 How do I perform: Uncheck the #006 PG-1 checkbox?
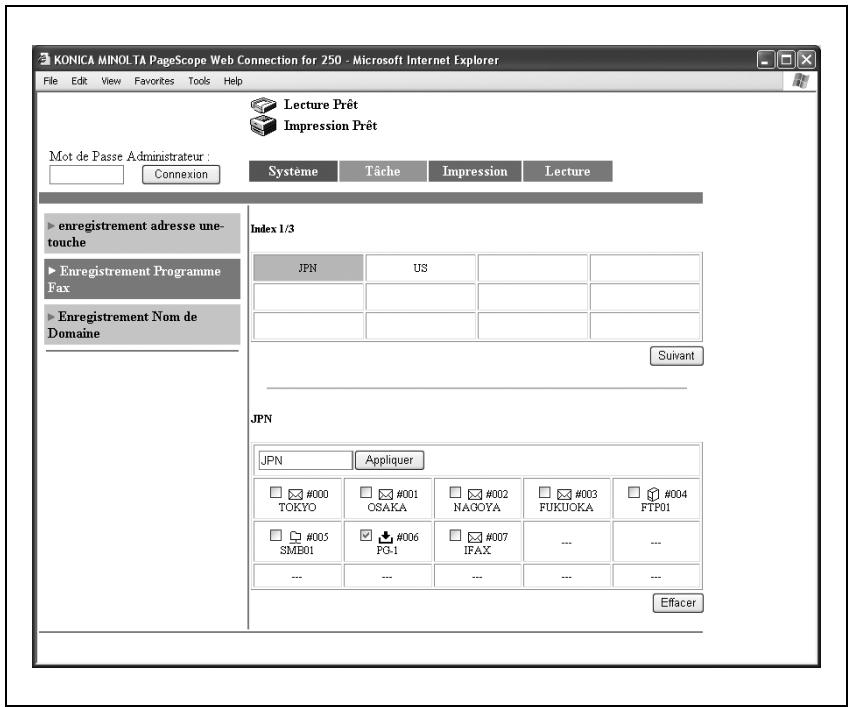coord(366,535)
